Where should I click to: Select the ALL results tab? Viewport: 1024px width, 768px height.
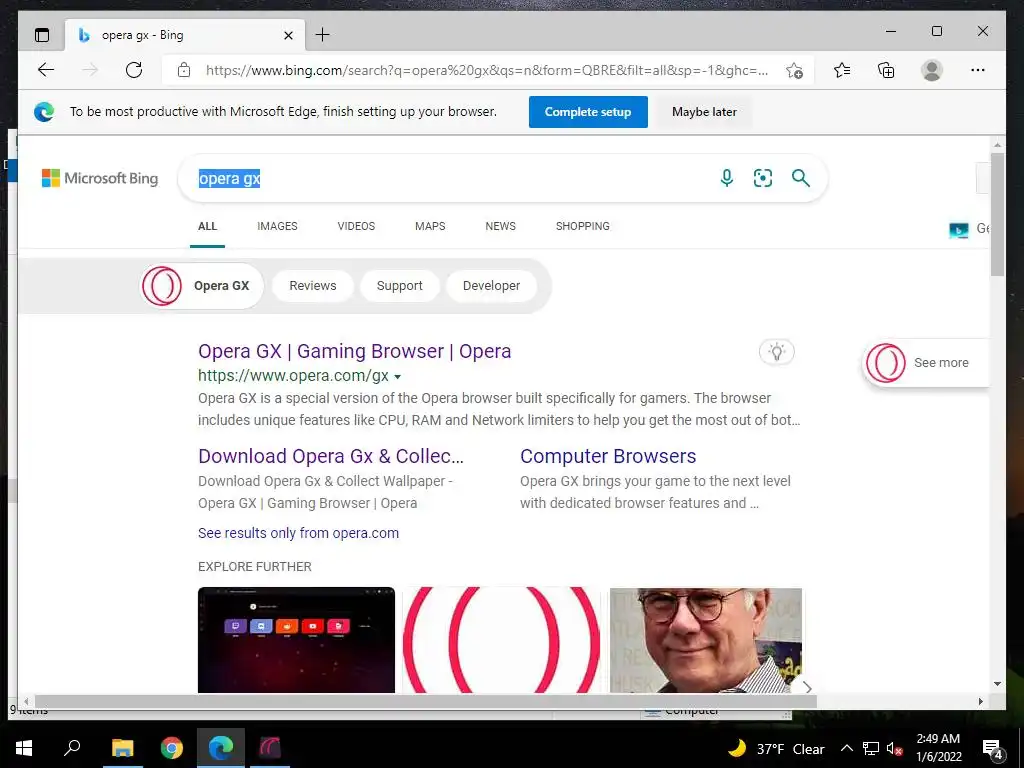[x=207, y=226]
